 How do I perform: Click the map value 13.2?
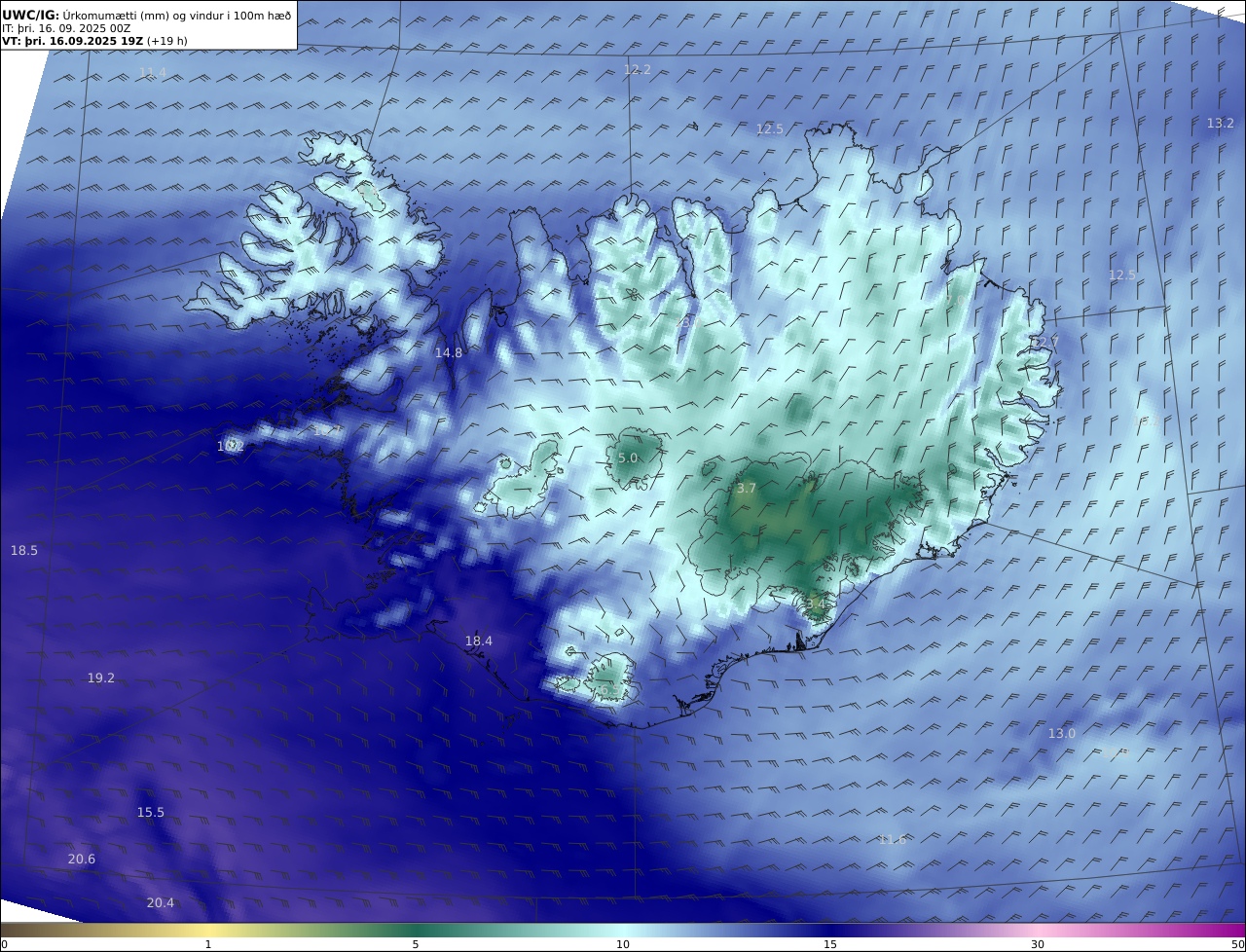click(x=1221, y=123)
